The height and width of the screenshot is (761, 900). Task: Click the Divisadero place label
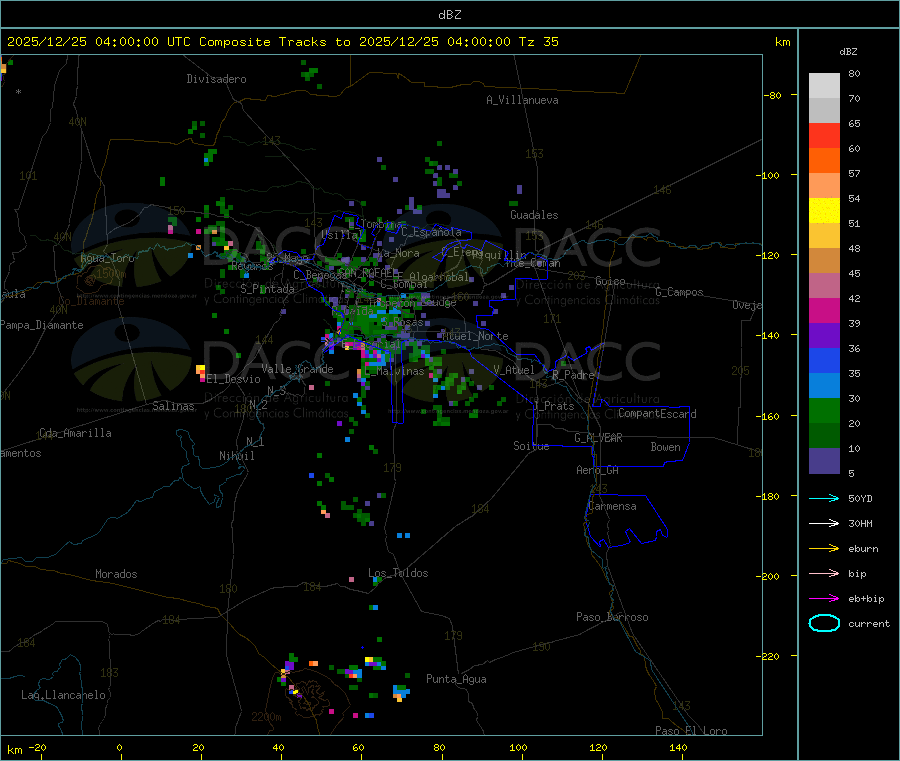216,79
